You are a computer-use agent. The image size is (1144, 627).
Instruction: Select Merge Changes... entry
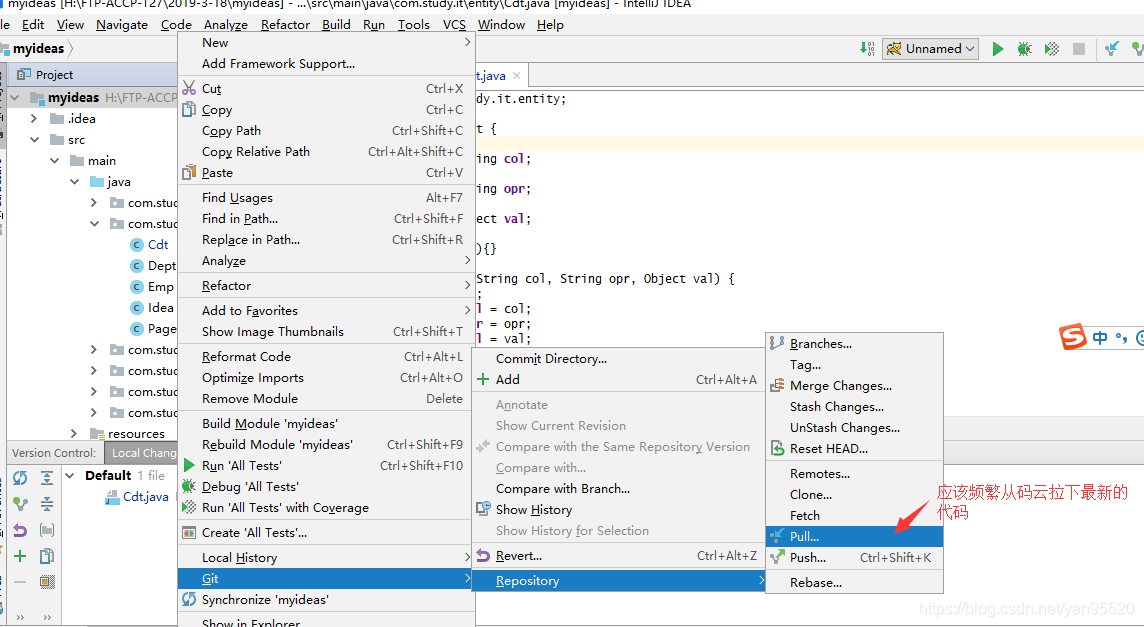[x=854, y=386]
